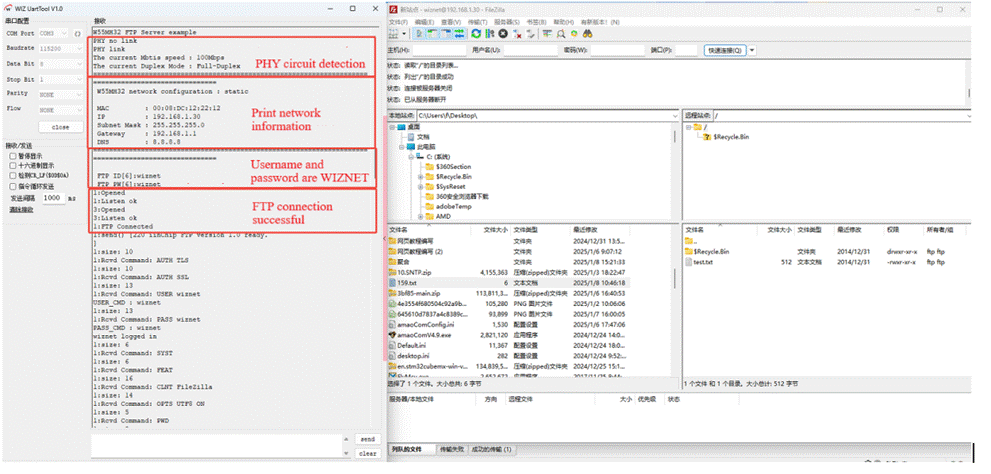Image resolution: width=991 pixels, height=474 pixels.
Task: Disconnect from server icon with red X
Action: click(x=517, y=33)
